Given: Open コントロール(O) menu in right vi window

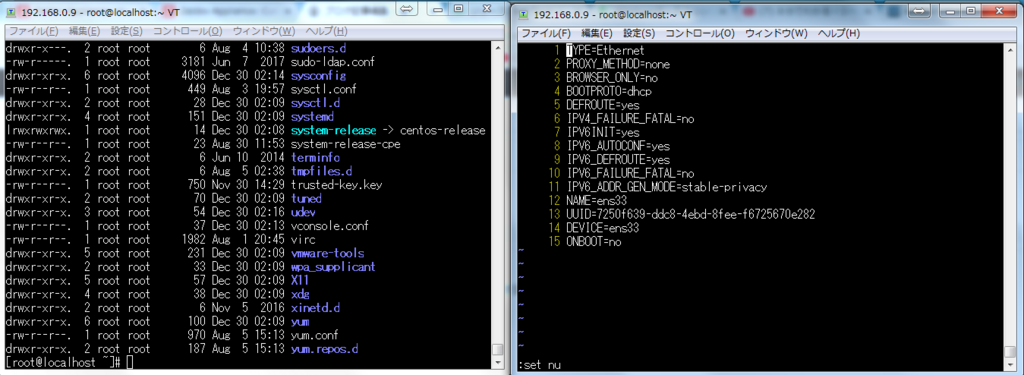Looking at the screenshot, I should [700, 33].
